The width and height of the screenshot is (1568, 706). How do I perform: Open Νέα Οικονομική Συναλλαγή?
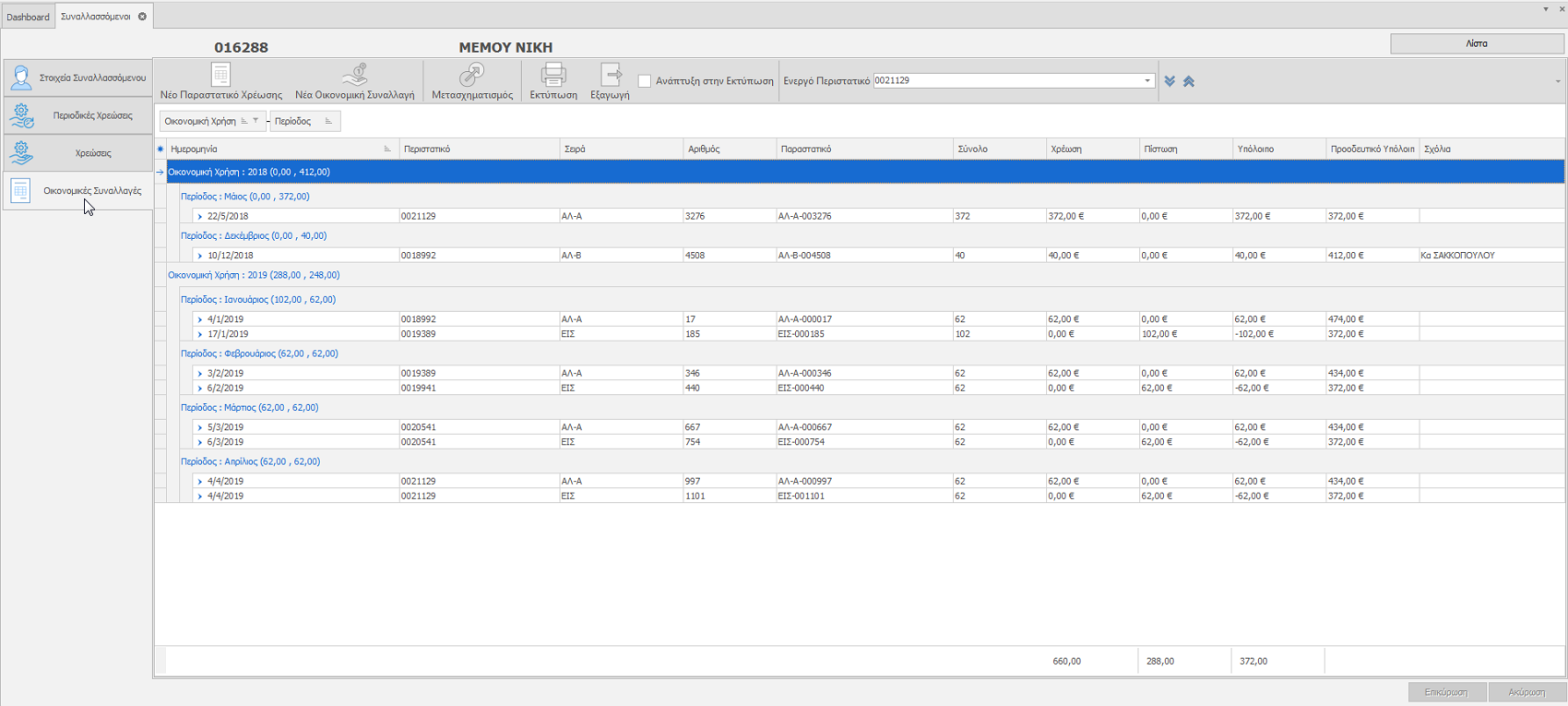pyautogui.click(x=355, y=75)
